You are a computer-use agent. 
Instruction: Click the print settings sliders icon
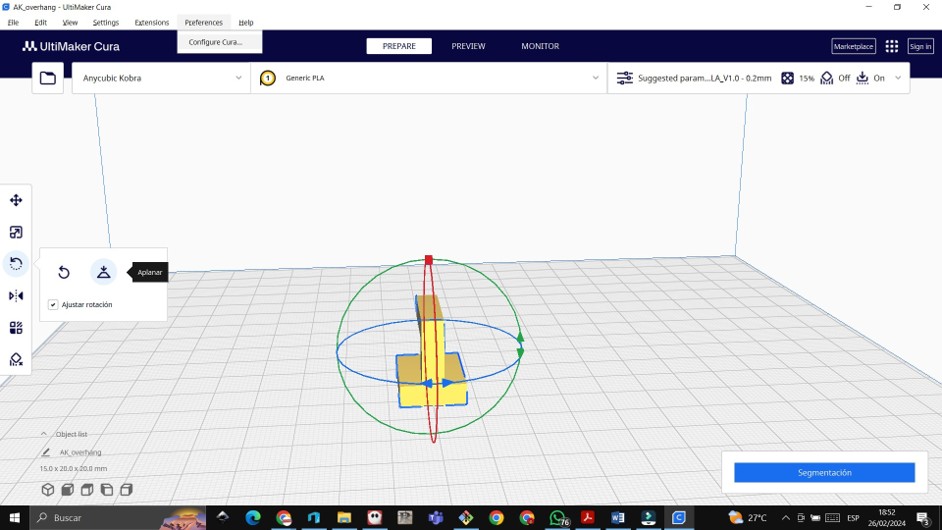coord(625,78)
